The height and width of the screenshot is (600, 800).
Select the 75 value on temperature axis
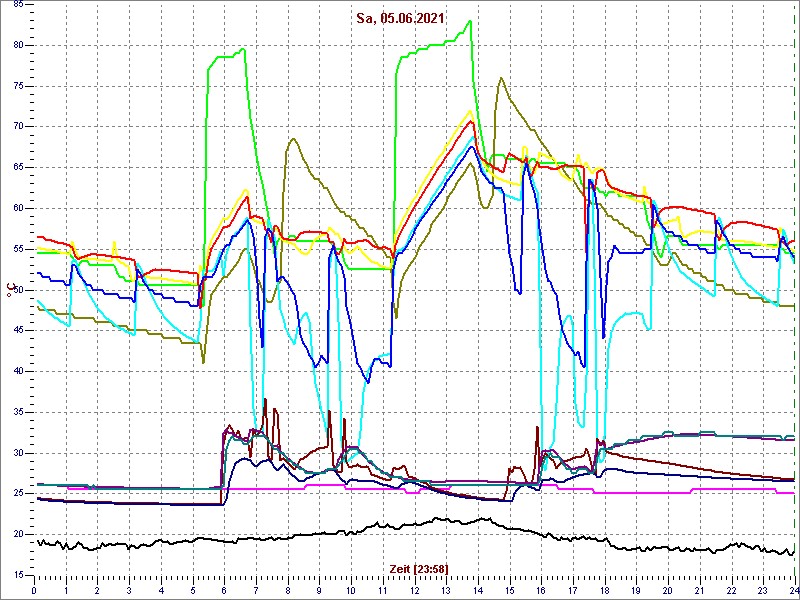[18, 86]
